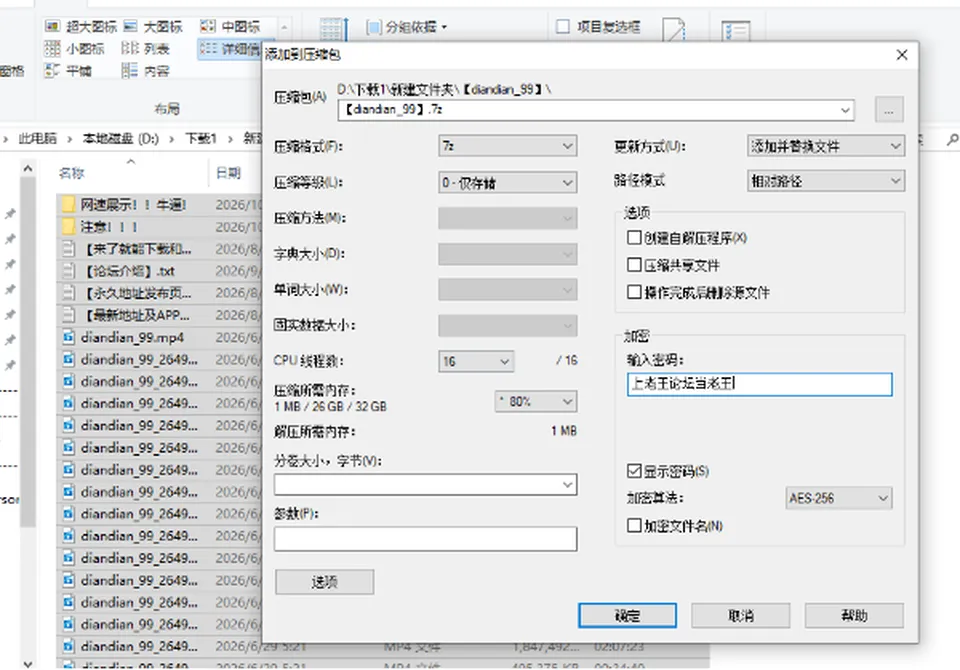The height and width of the screenshot is (670, 960).
Task: Confirm compression with the 确定 button
Action: [x=628, y=615]
